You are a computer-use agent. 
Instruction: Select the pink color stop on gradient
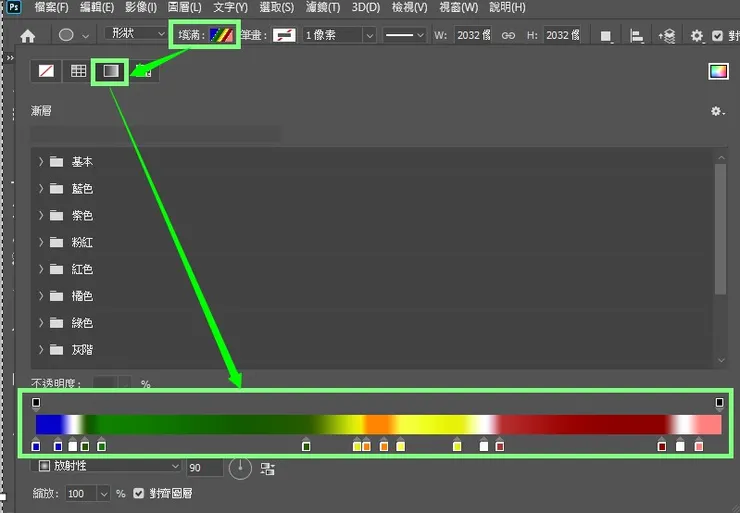coord(699,445)
